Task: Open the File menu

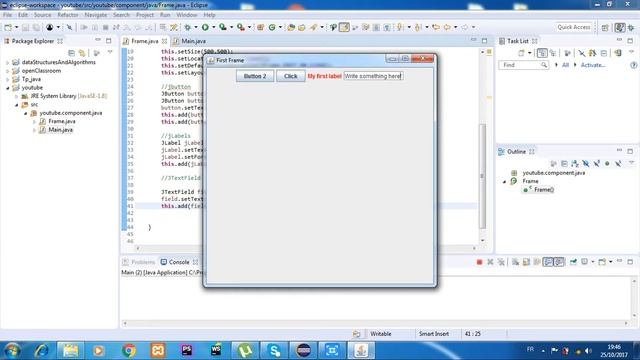Action: click(7, 15)
